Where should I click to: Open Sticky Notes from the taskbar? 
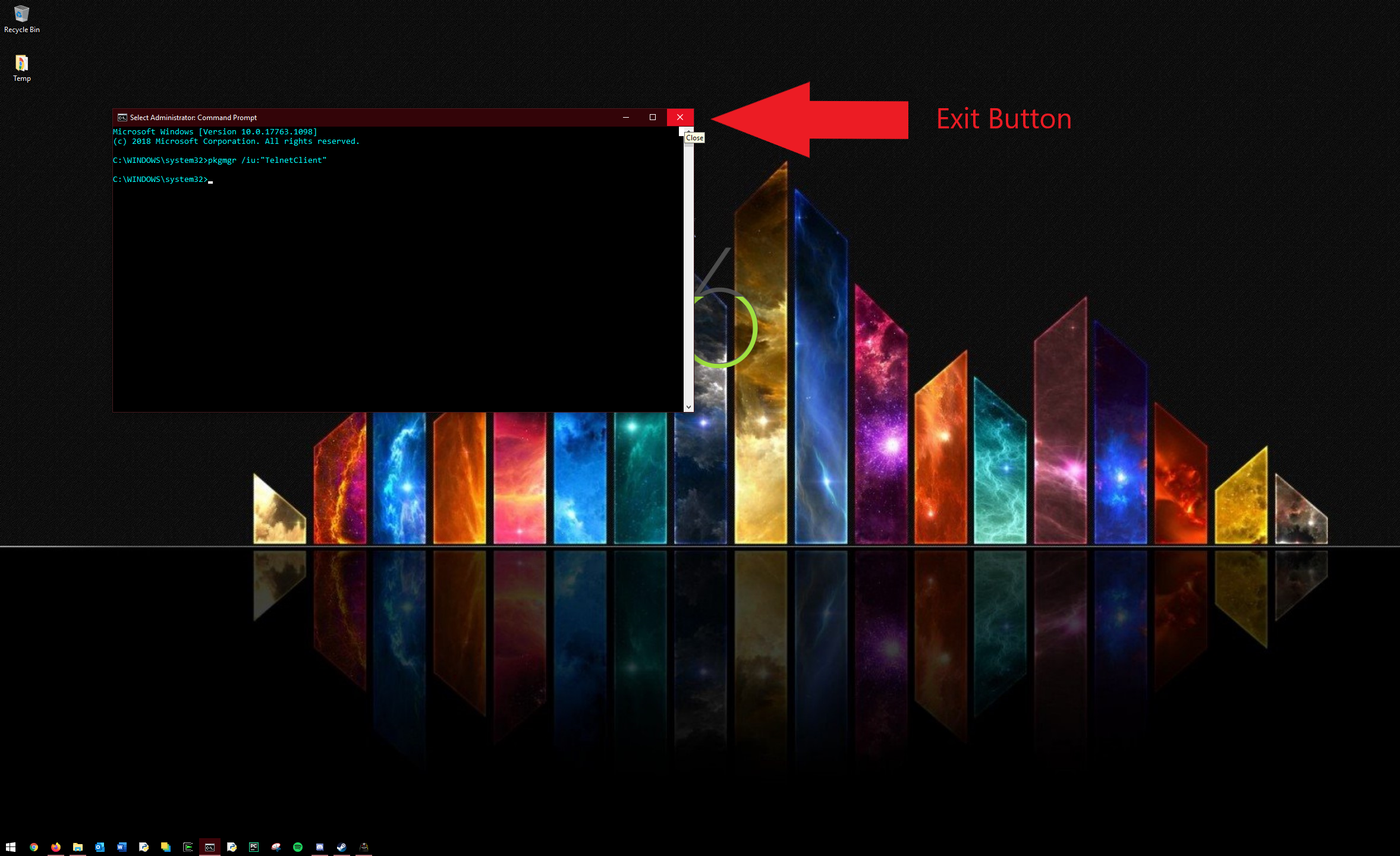click(166, 847)
